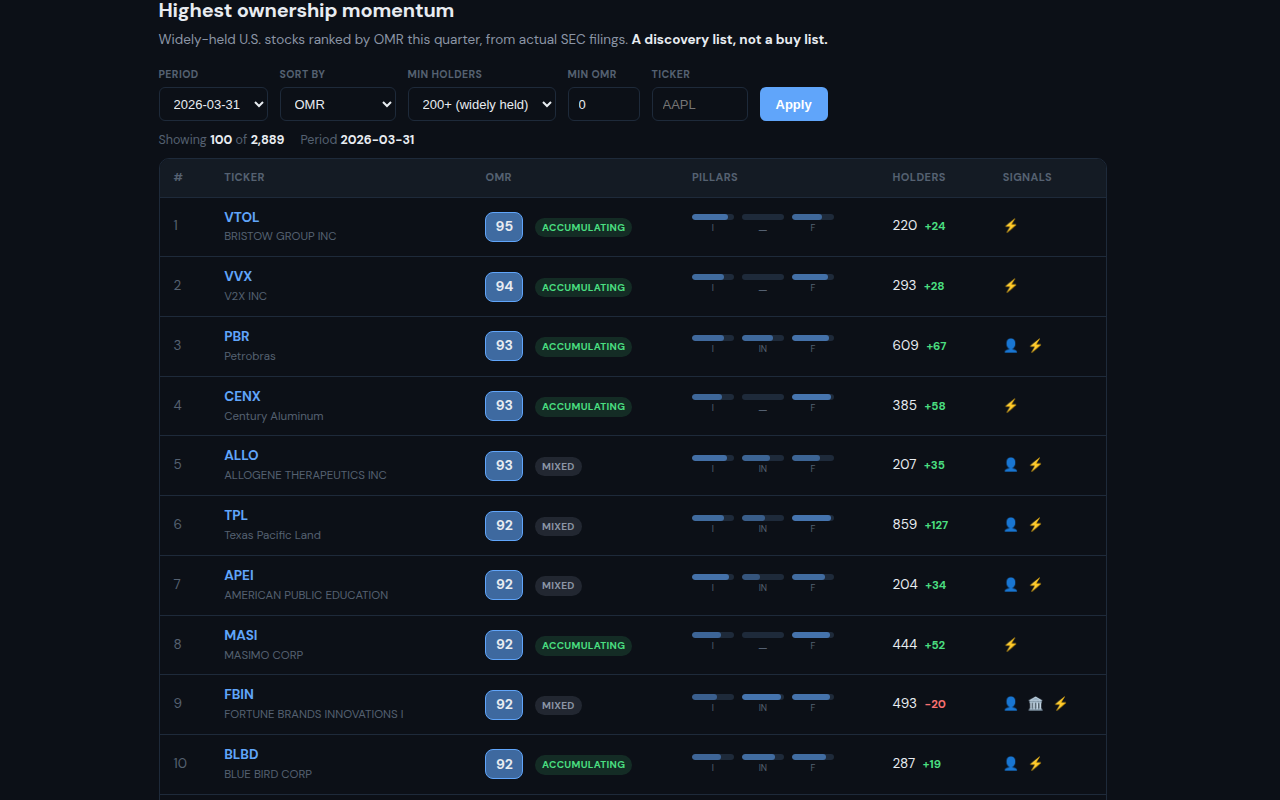The width and height of the screenshot is (1280, 800).
Task: Click the person insider icon for BLBD
Action: point(1010,763)
